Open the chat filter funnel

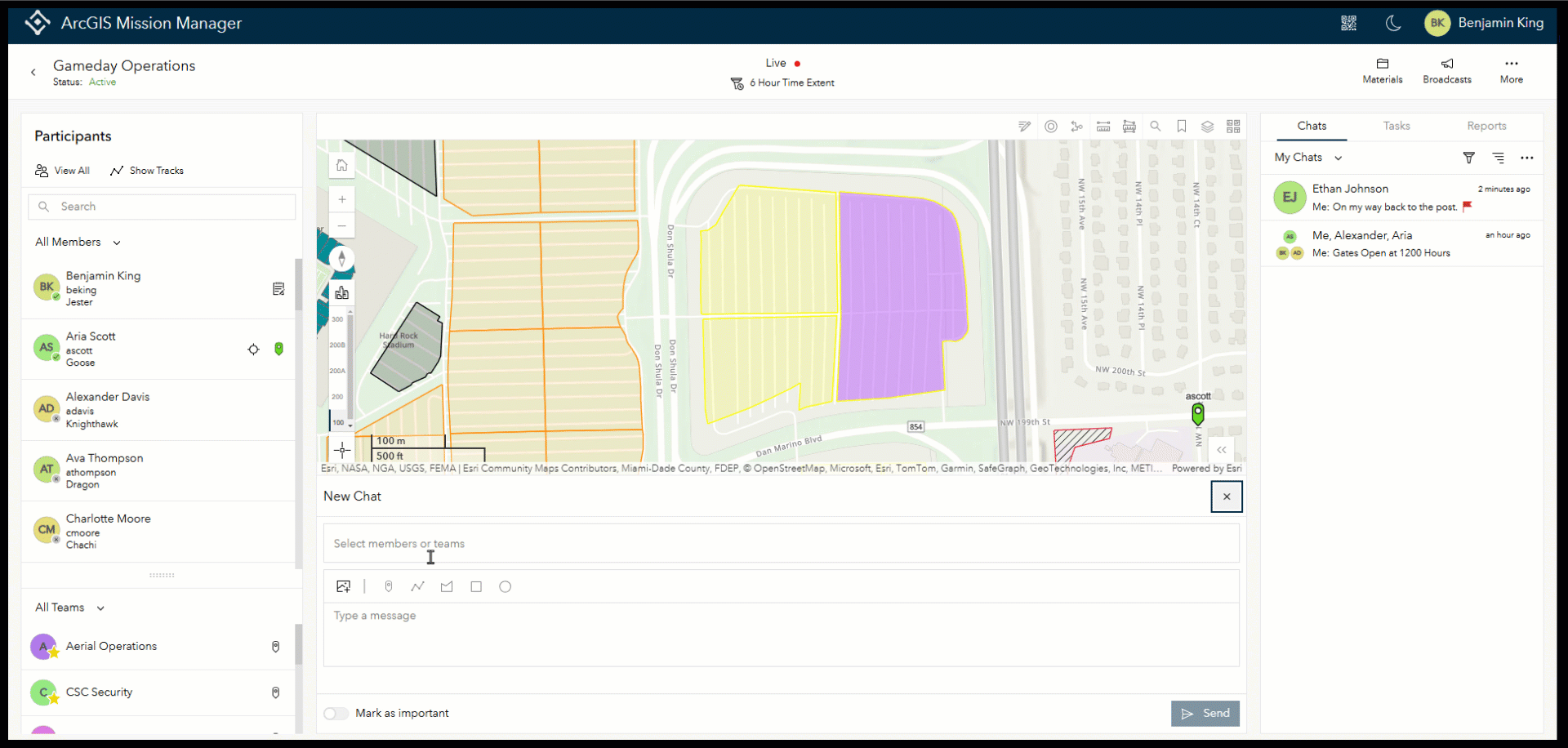(1469, 158)
